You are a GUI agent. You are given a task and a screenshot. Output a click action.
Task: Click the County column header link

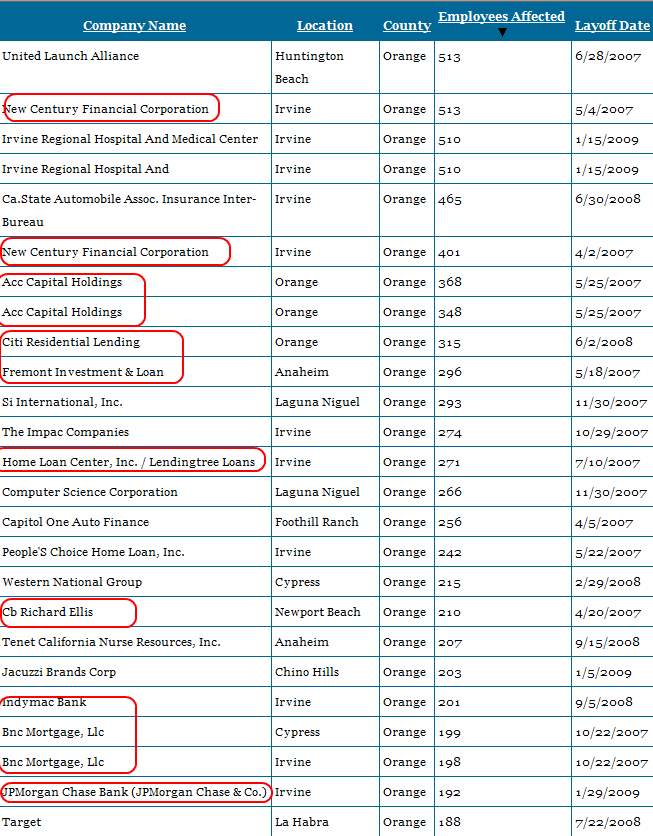click(407, 26)
